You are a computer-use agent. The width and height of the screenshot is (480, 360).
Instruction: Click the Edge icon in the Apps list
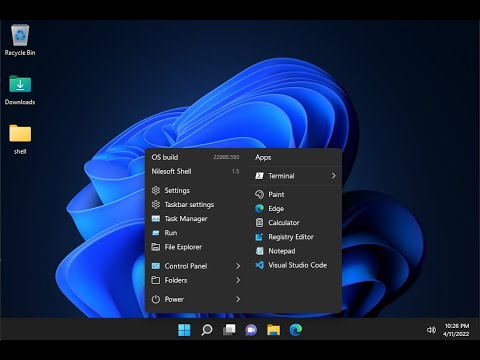[259, 208]
